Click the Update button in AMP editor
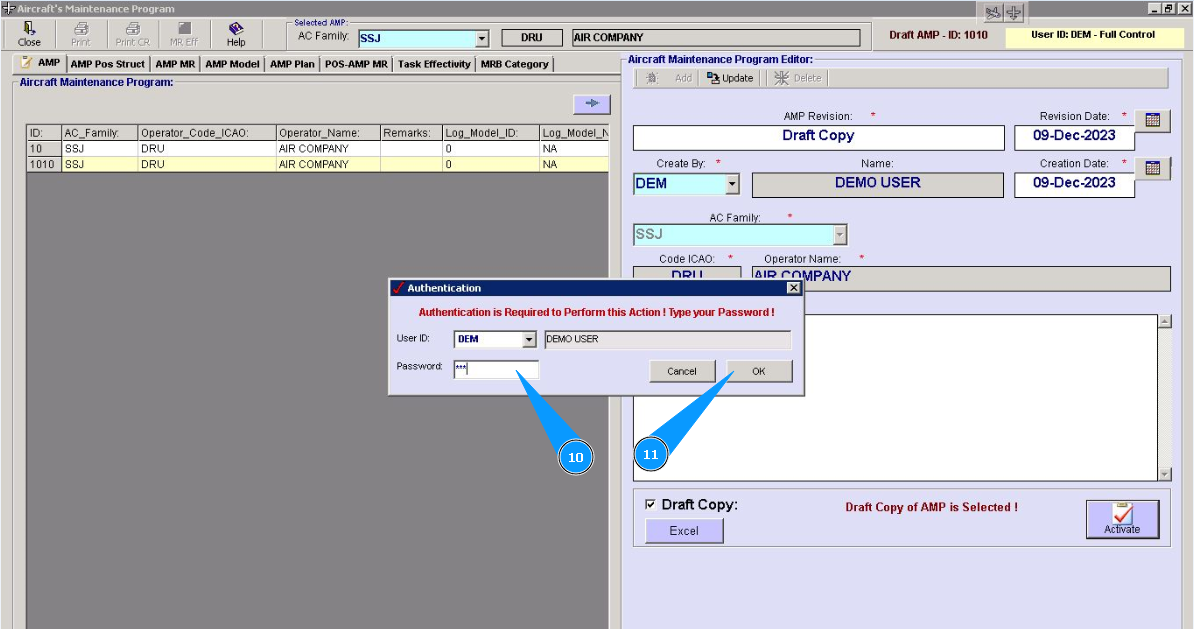The image size is (1194, 629). [729, 78]
